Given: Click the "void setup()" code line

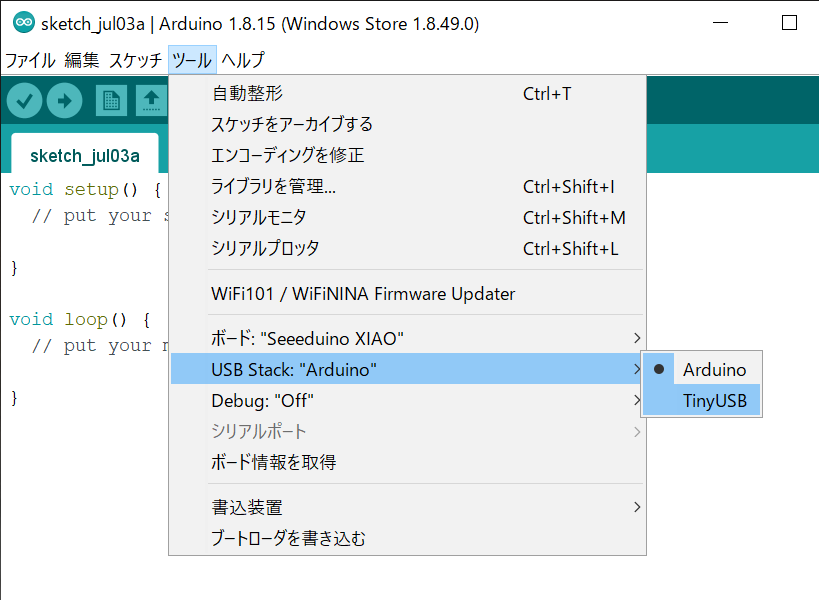Looking at the screenshot, I should click(x=86, y=189).
